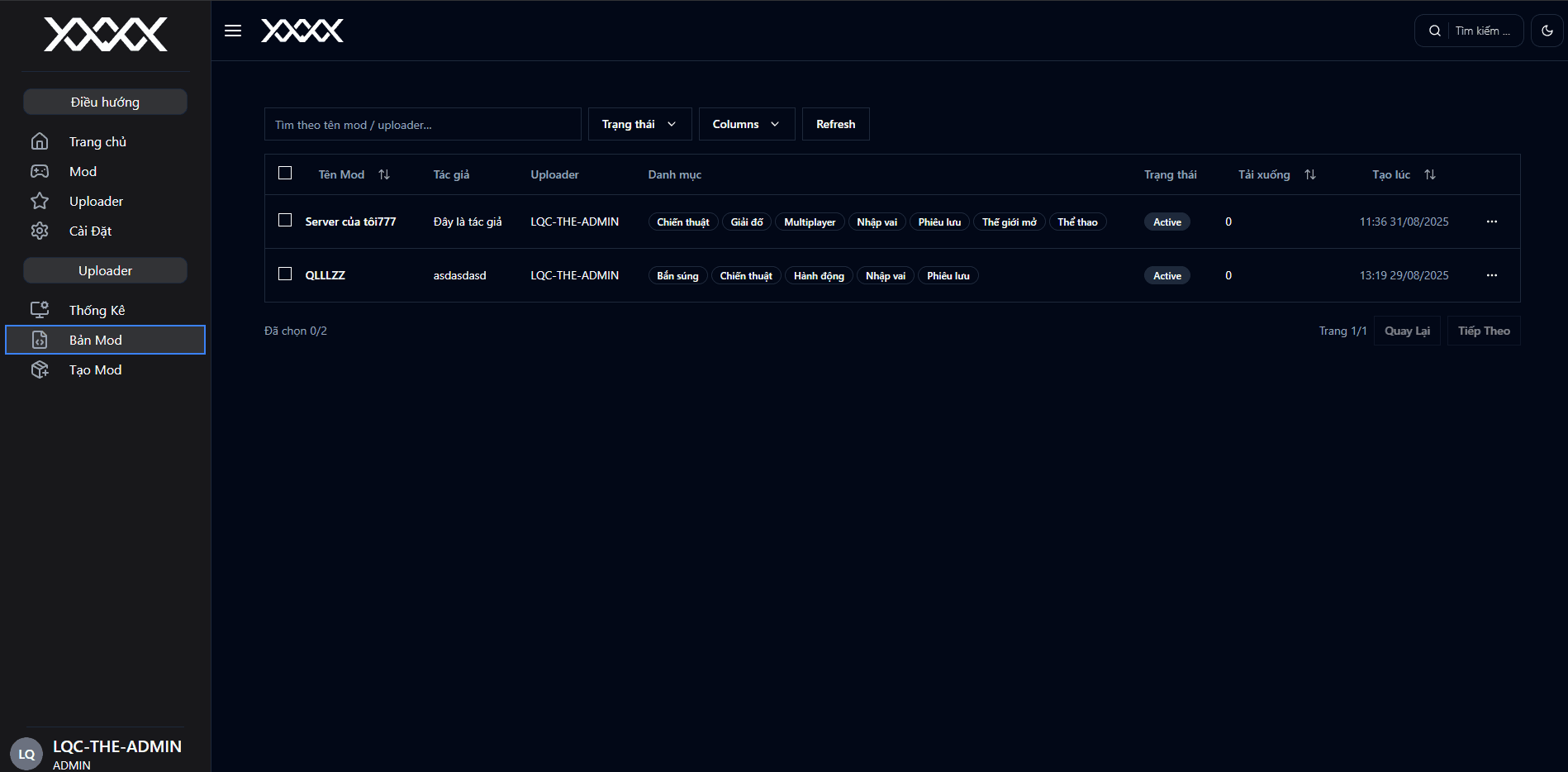1568x772 pixels.
Task: Toggle select-all checkbox in table header
Action: click(x=285, y=174)
